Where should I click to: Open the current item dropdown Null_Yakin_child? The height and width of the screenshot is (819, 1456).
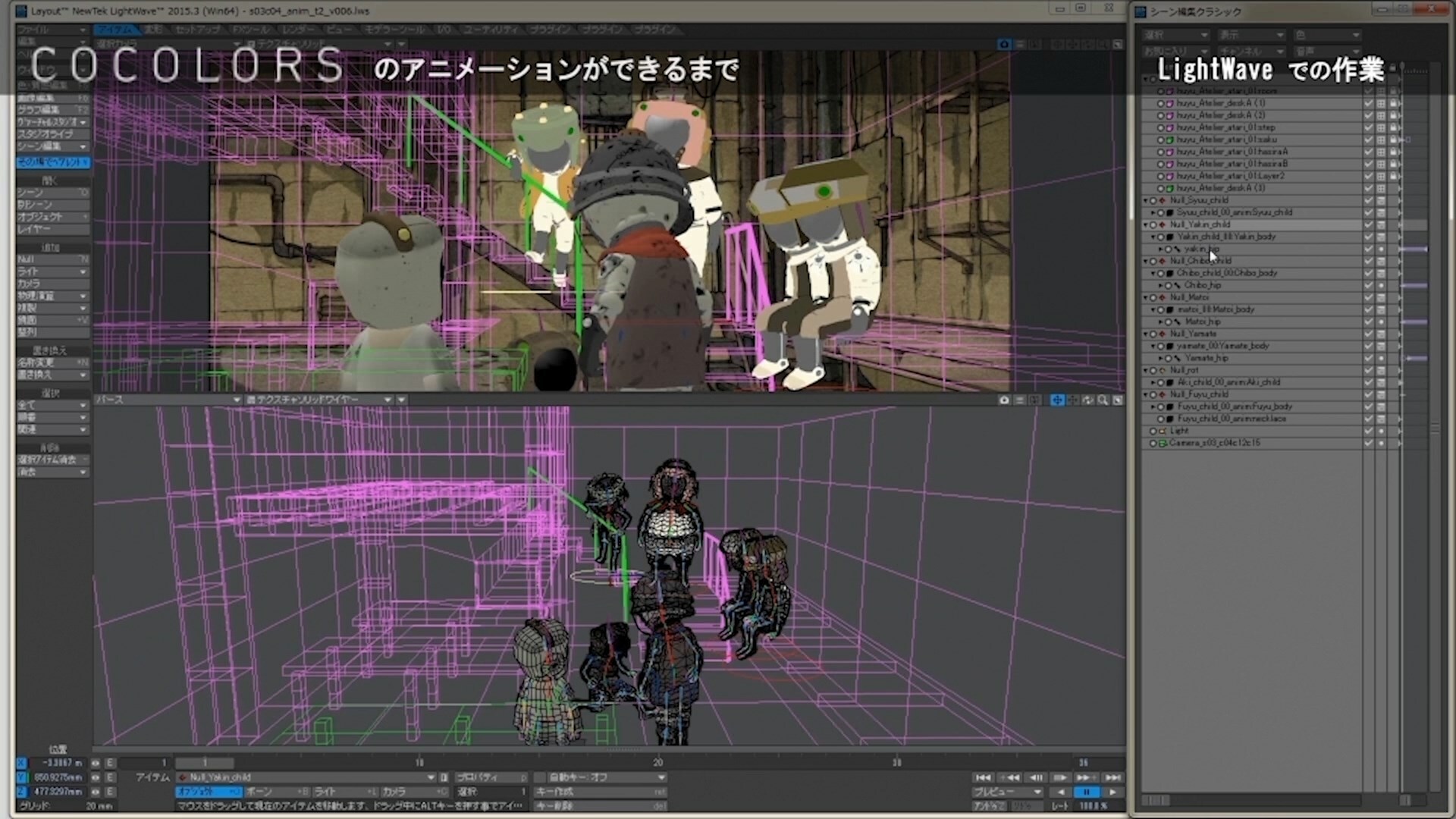tap(431, 777)
